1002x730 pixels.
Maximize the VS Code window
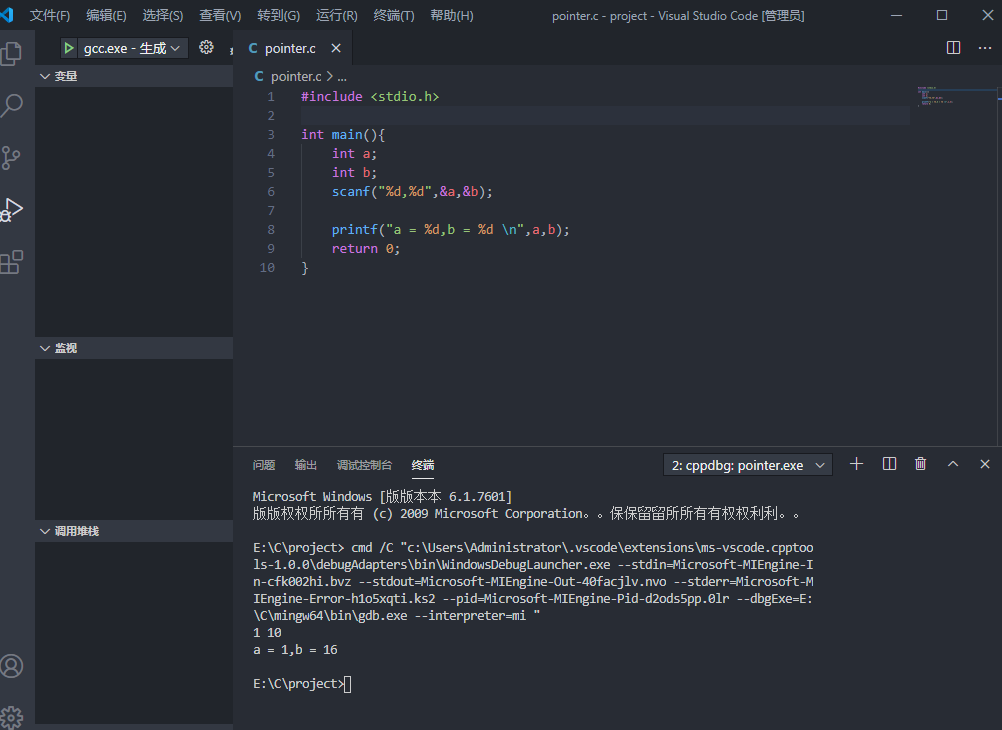[x=942, y=15]
